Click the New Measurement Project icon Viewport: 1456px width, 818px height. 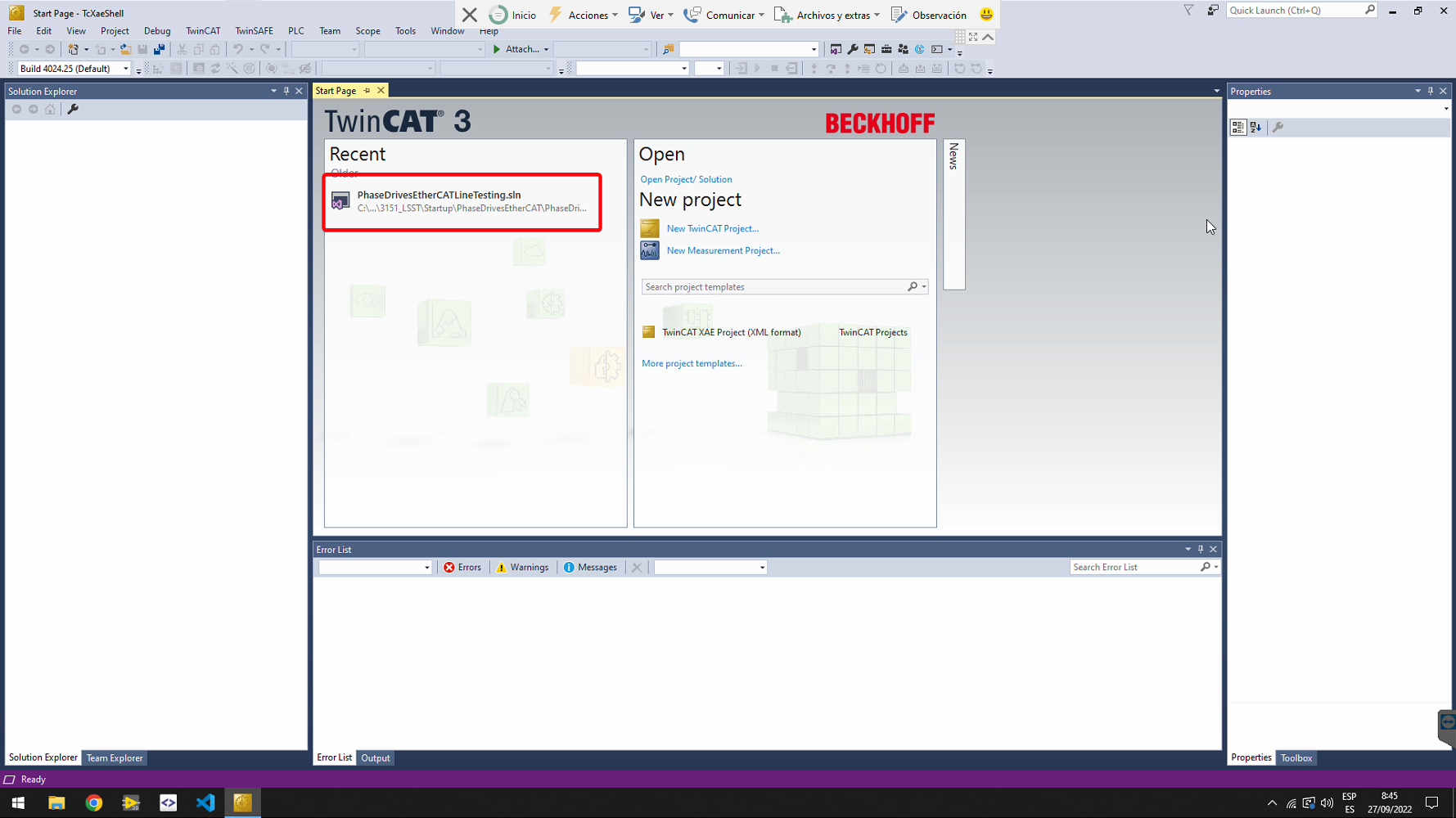(x=650, y=250)
